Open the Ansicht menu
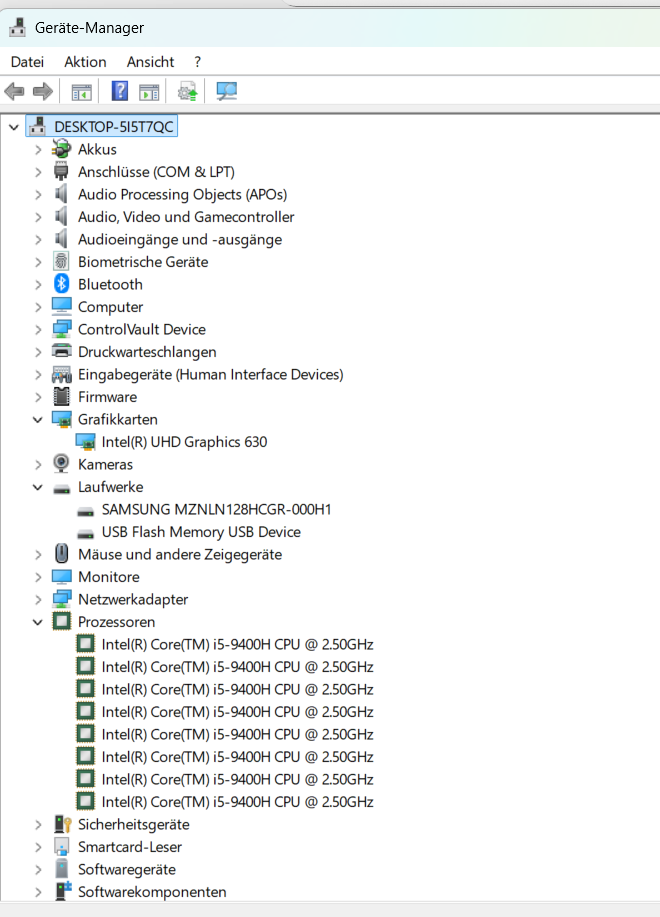Screen dimensions: 660x917 click(x=150, y=62)
